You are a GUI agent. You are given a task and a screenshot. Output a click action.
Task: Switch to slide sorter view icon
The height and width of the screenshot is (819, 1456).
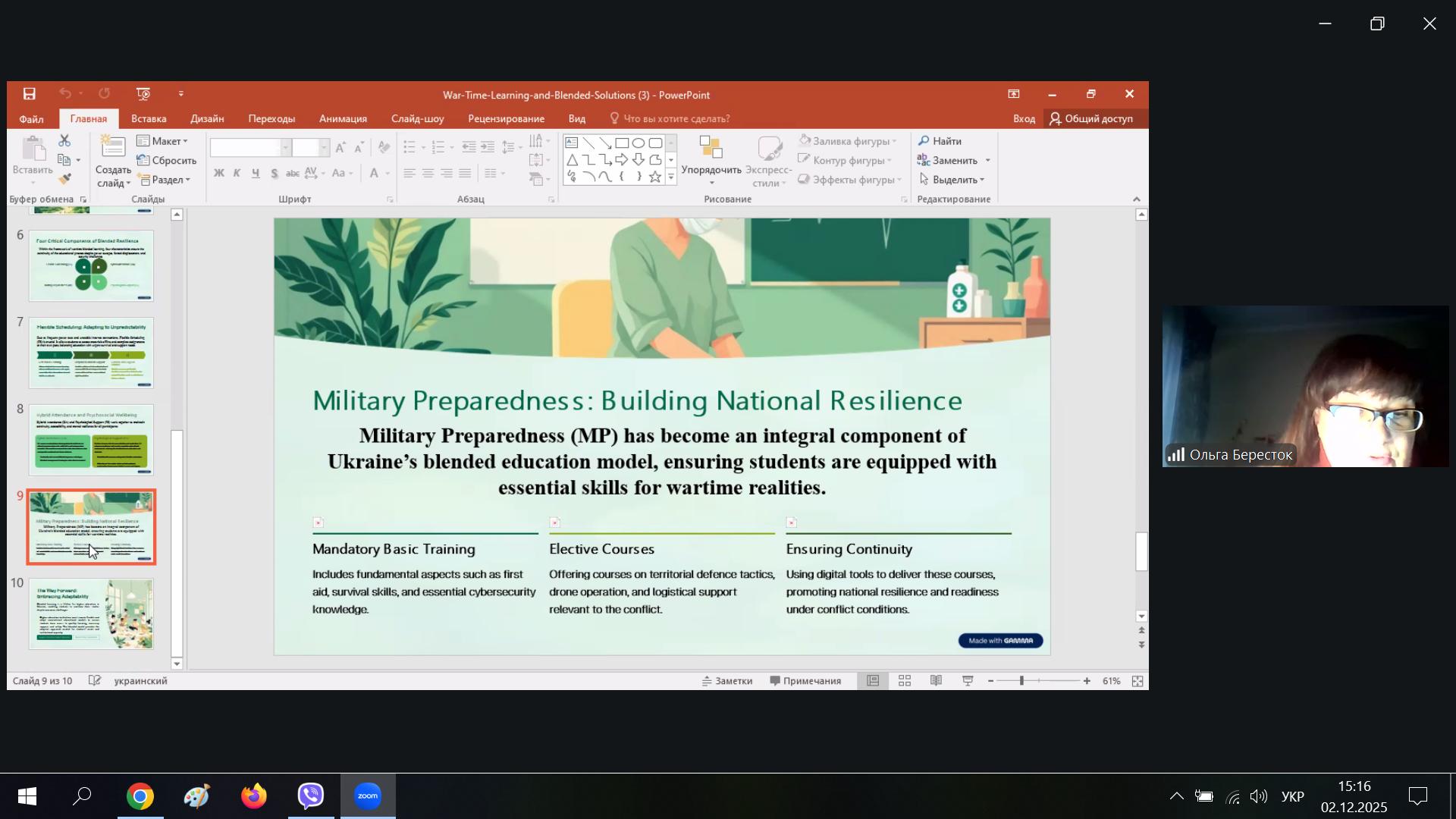[x=905, y=681]
